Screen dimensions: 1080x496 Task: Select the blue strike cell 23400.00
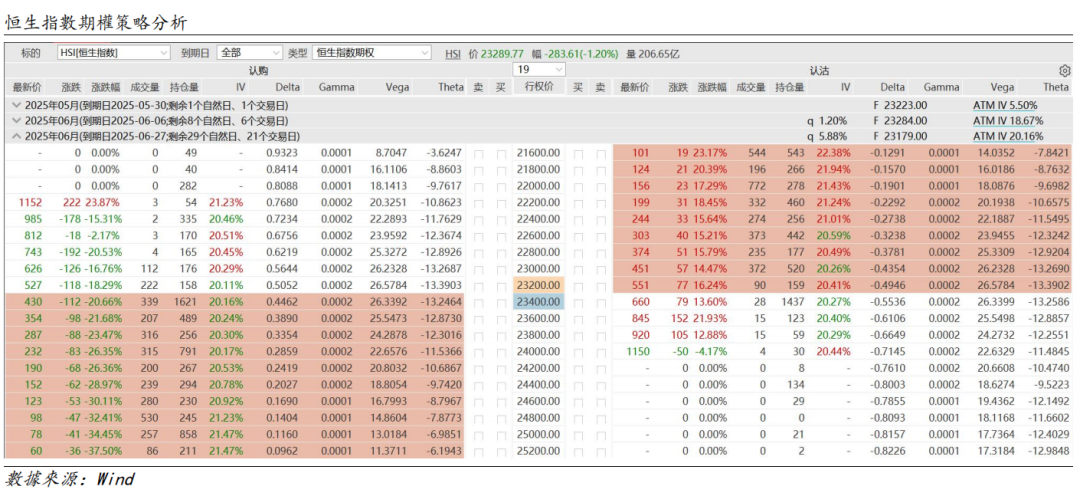[x=539, y=300]
